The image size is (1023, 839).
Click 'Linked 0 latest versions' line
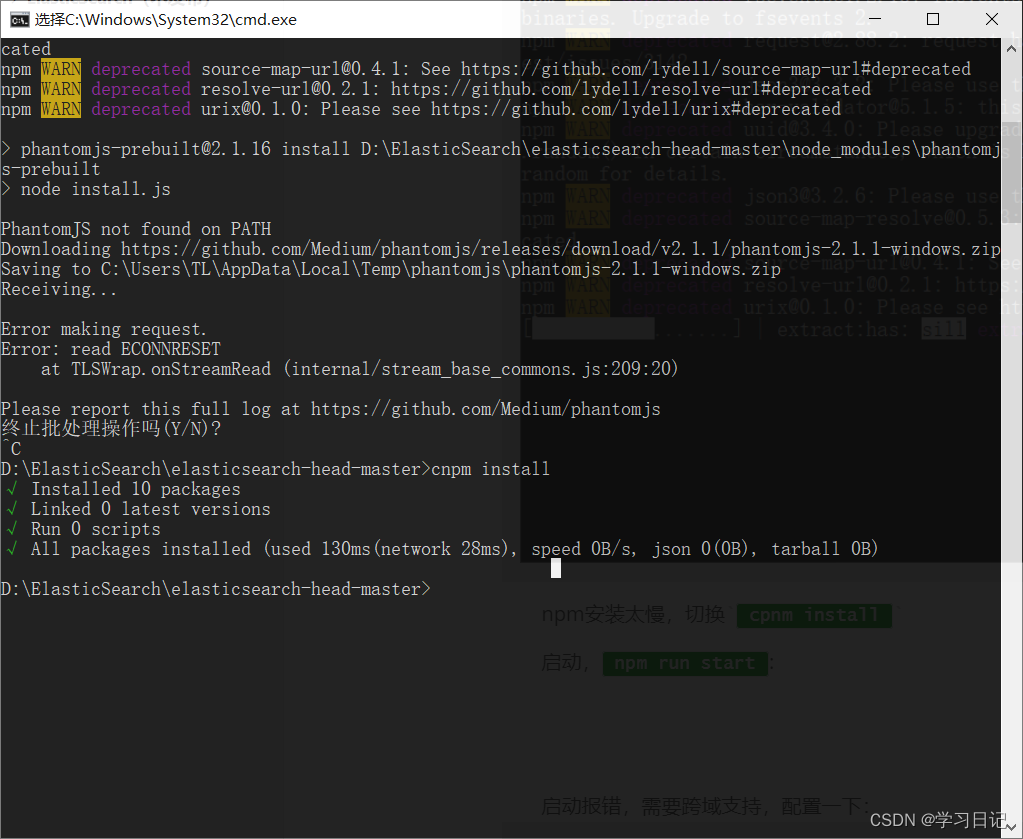(136, 509)
